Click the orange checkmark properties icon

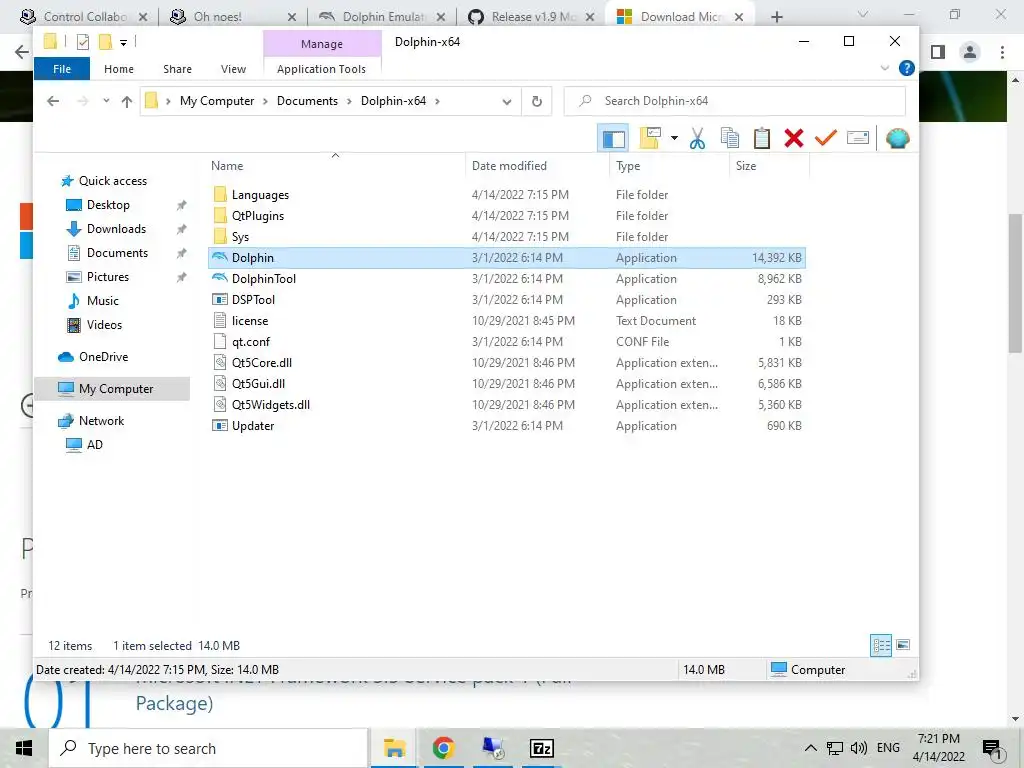(825, 138)
